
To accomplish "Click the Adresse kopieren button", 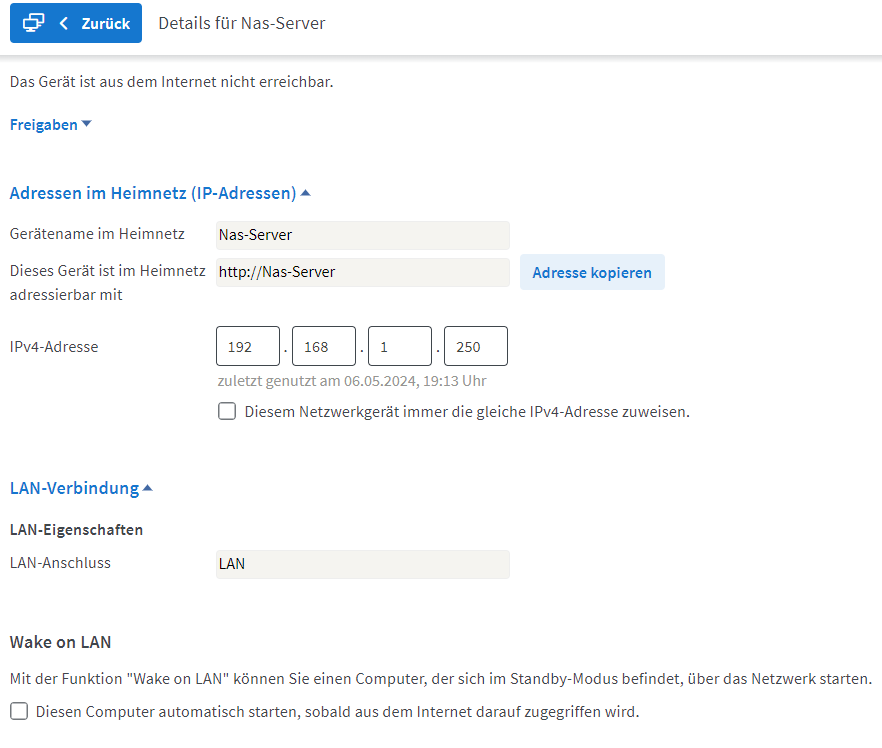I will click(x=592, y=272).
